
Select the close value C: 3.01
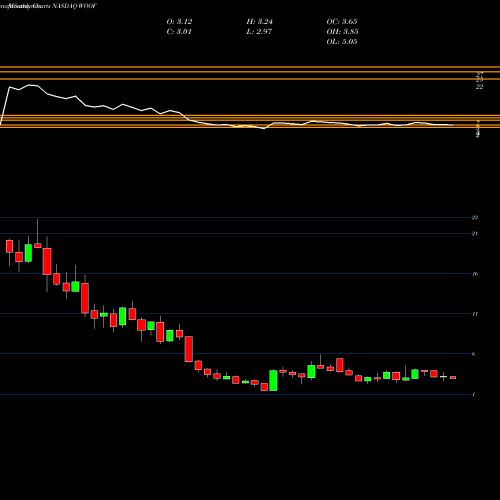179,32
